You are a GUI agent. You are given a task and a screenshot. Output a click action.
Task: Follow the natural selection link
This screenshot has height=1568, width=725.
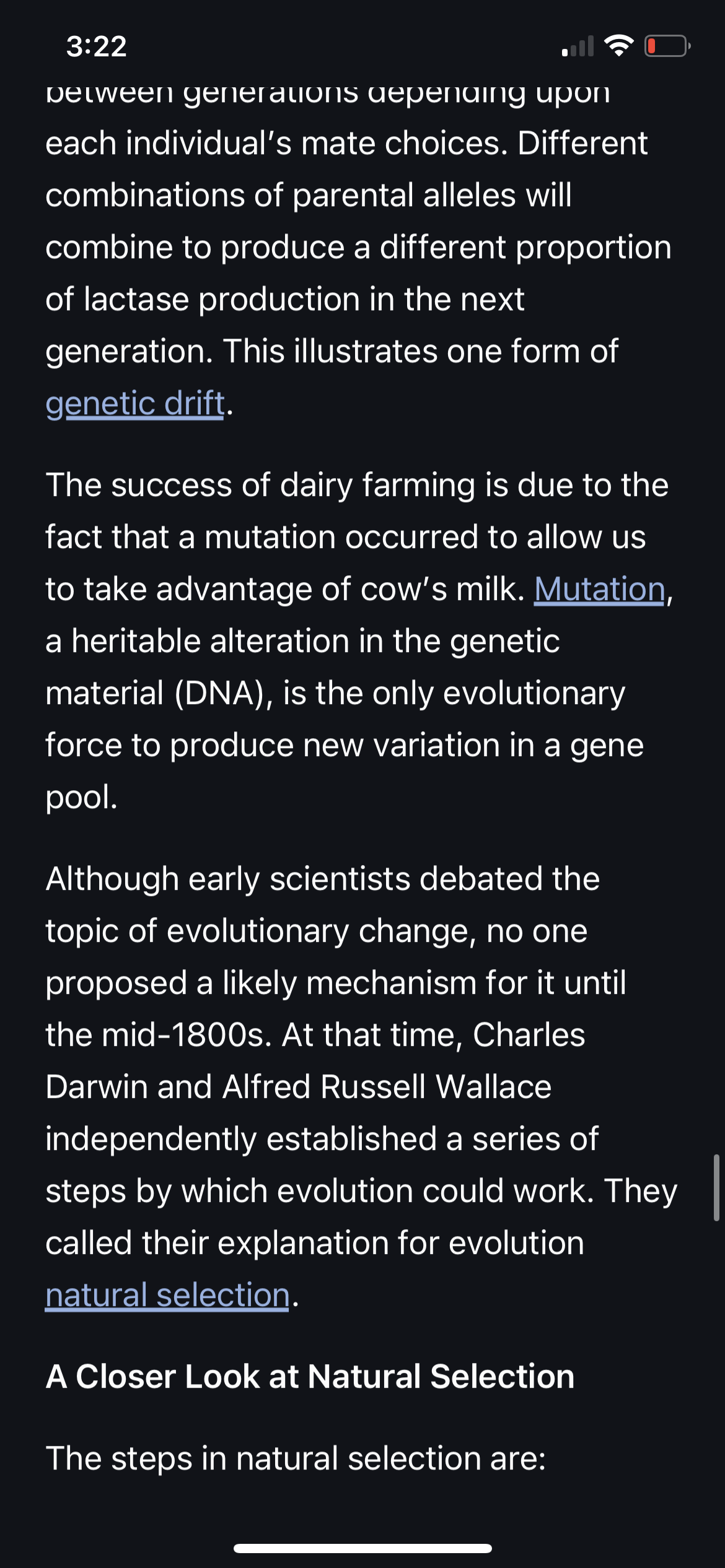168,1295
